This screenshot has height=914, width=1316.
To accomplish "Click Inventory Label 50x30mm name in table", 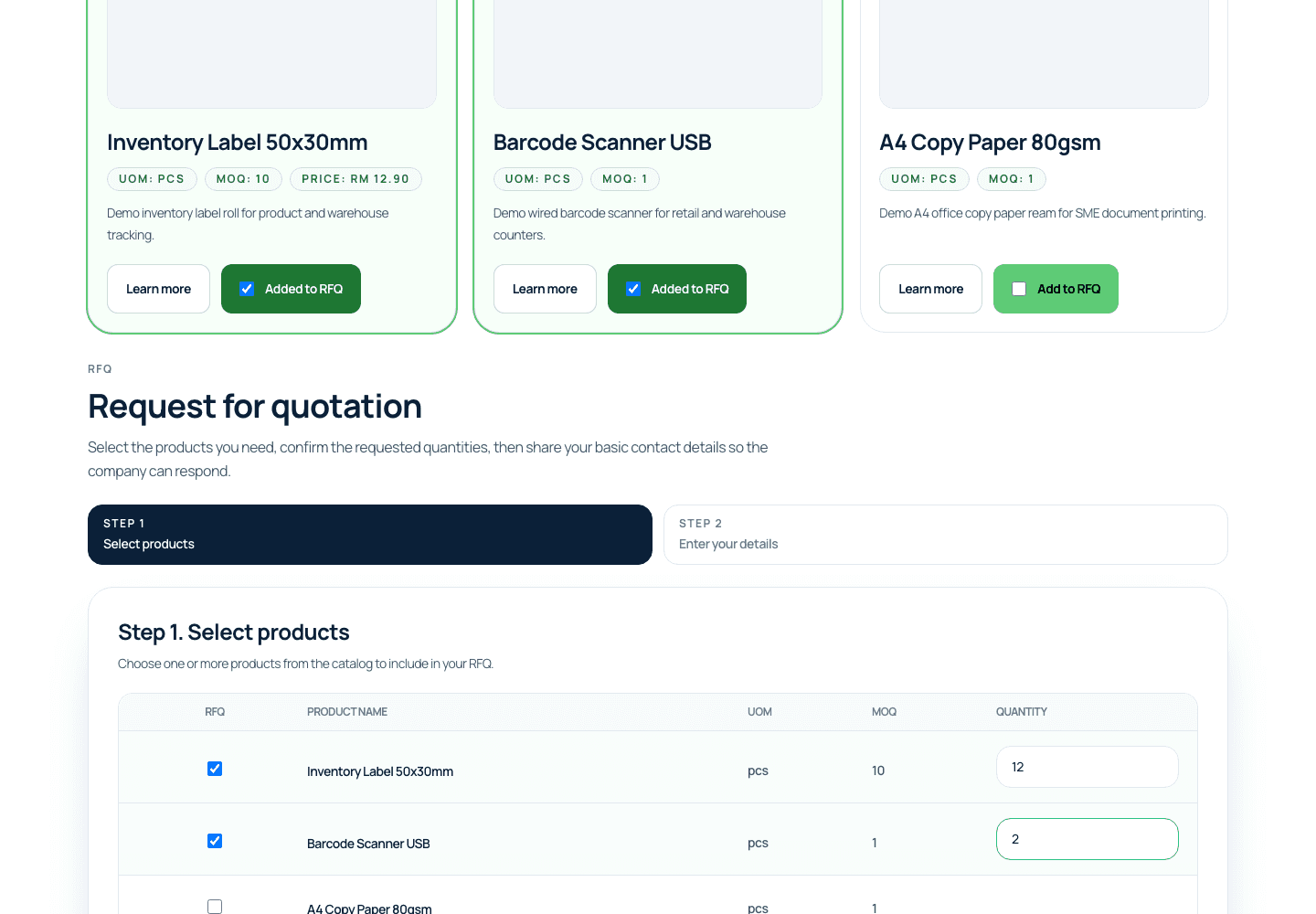I will point(380,771).
